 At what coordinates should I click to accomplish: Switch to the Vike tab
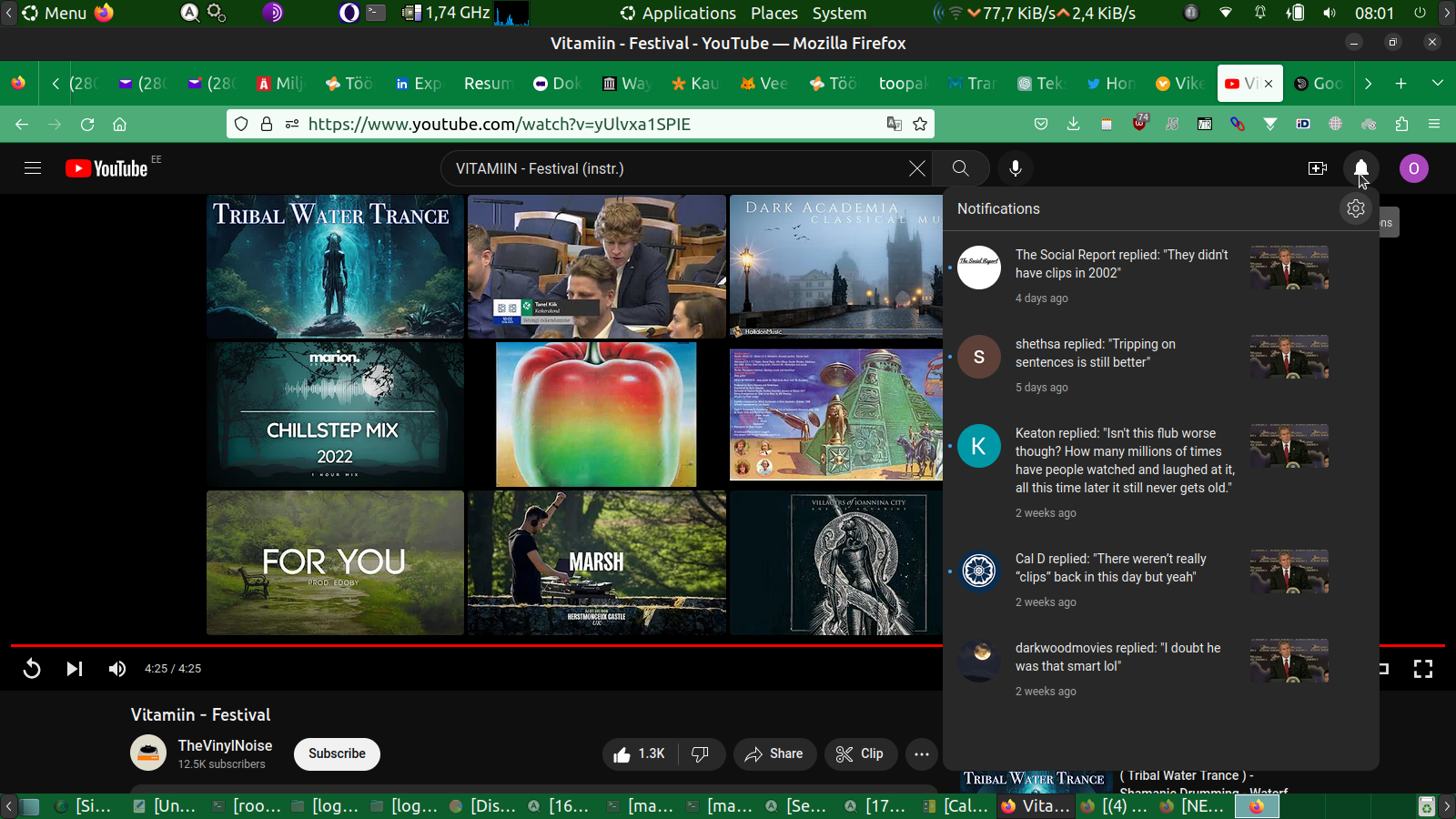(x=1179, y=84)
